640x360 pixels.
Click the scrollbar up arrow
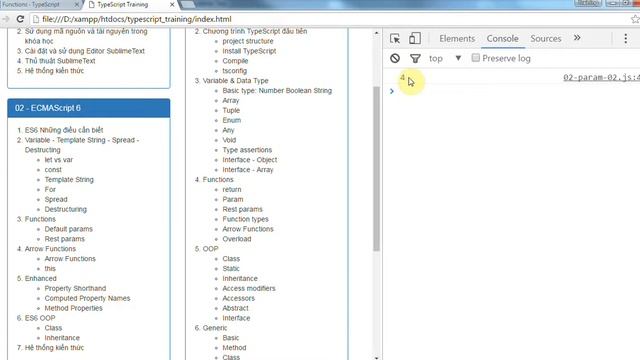376,32
